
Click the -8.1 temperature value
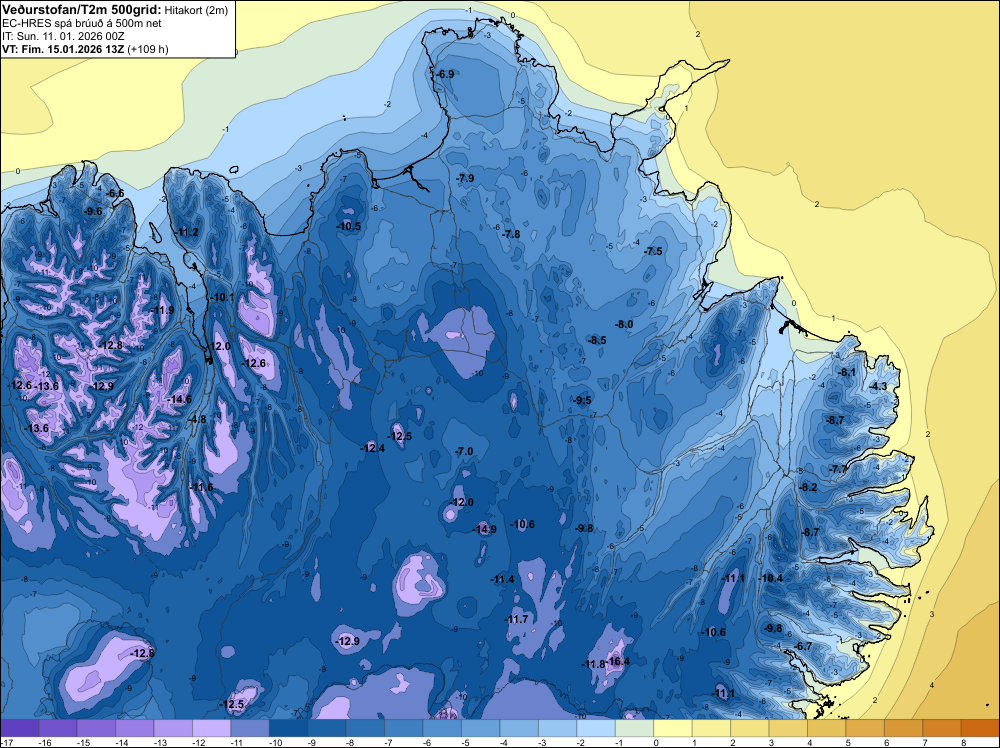847,372
